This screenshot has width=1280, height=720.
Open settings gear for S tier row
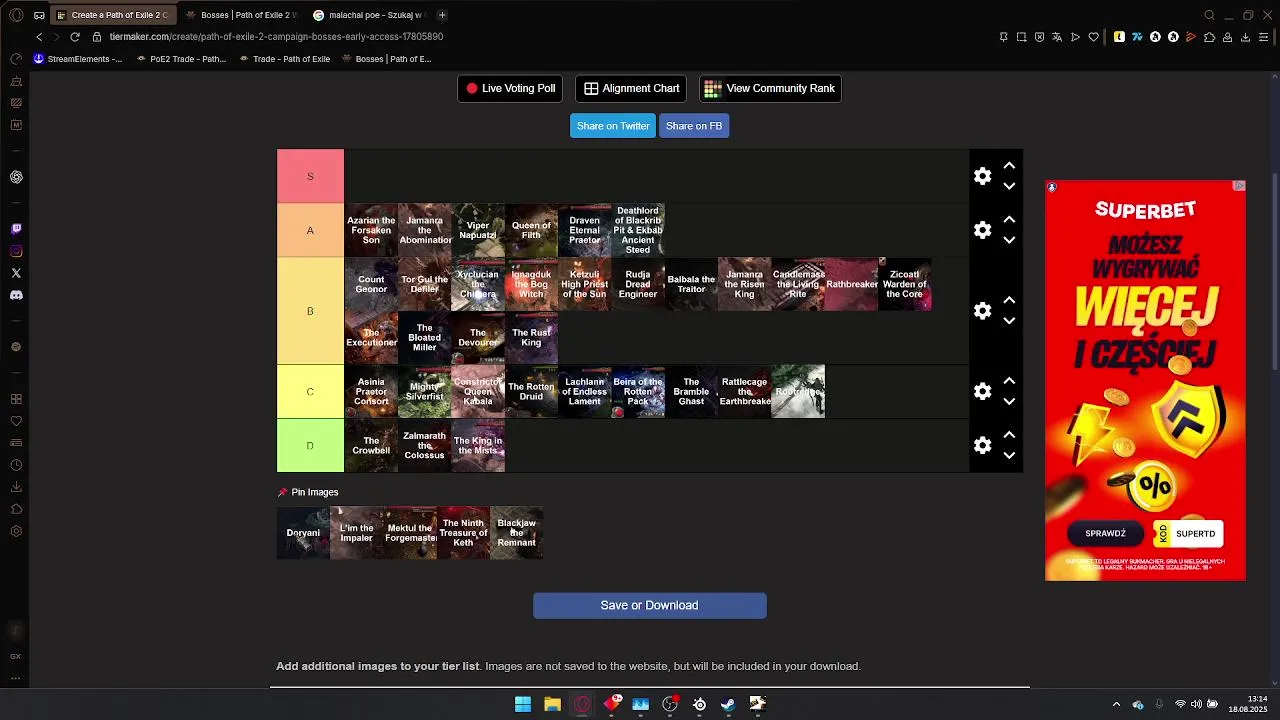[982, 176]
